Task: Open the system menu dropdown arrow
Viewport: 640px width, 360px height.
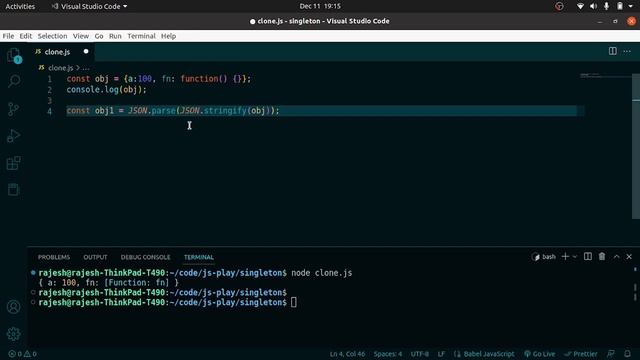Action: click(631, 6)
